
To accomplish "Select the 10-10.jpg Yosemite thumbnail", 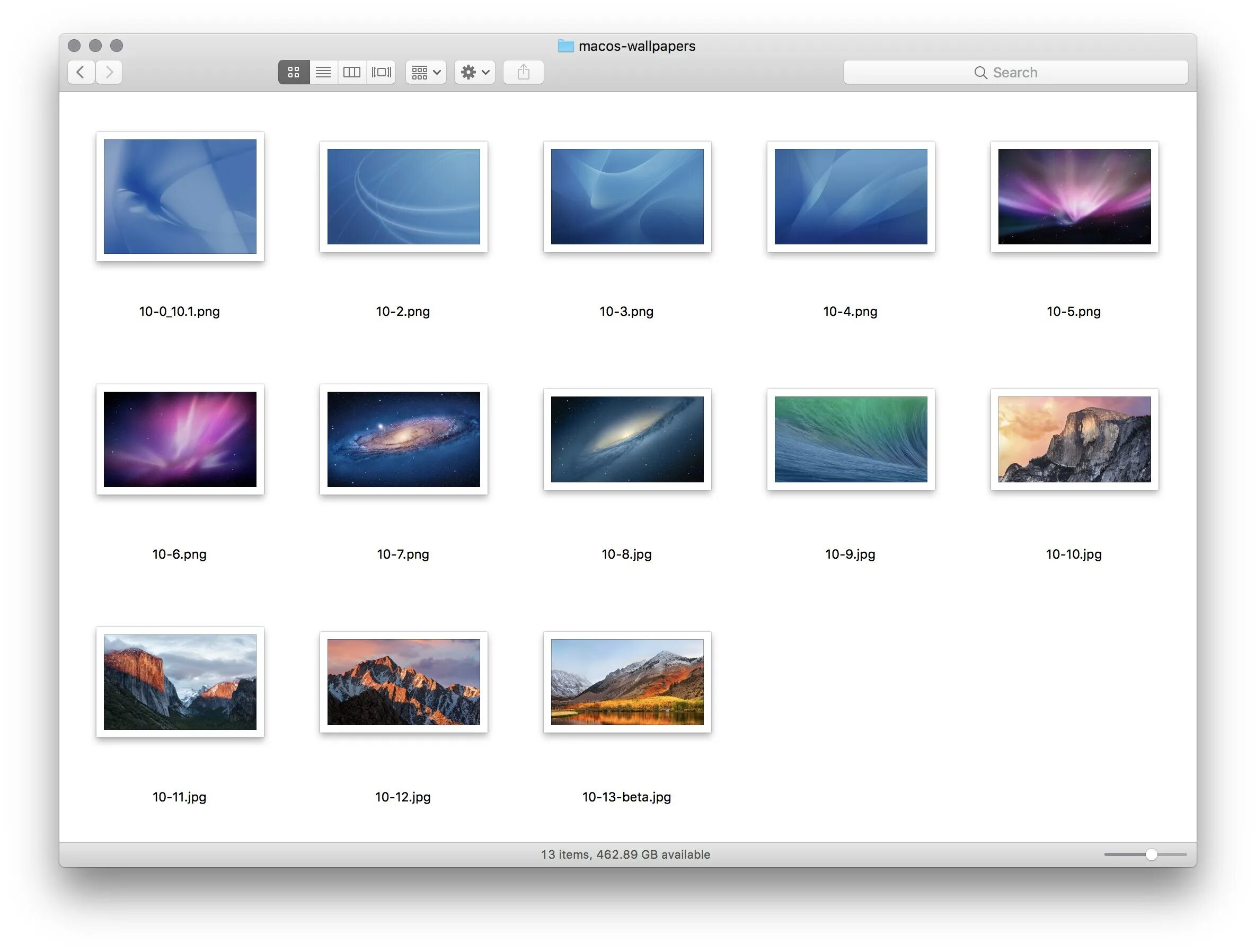I will click(1074, 439).
